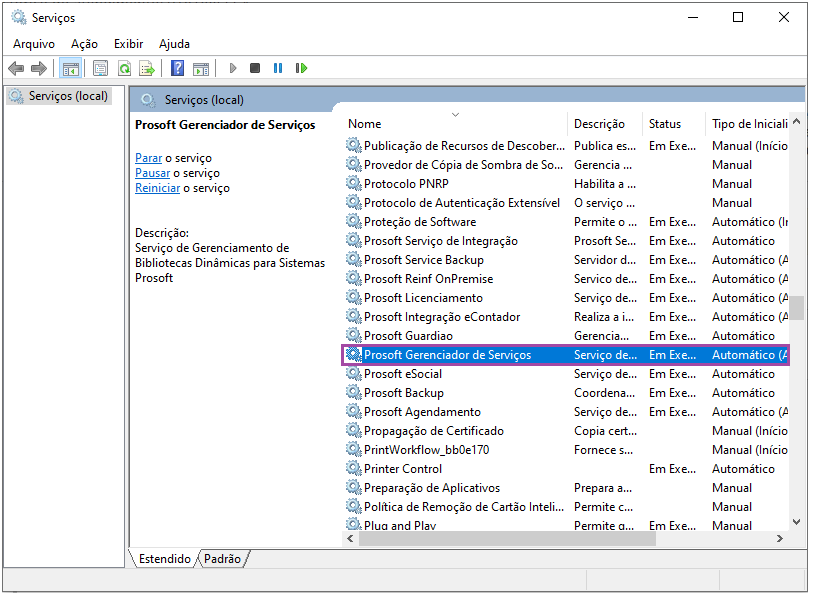Sort list by Nome column header

pyautogui.click(x=365, y=124)
